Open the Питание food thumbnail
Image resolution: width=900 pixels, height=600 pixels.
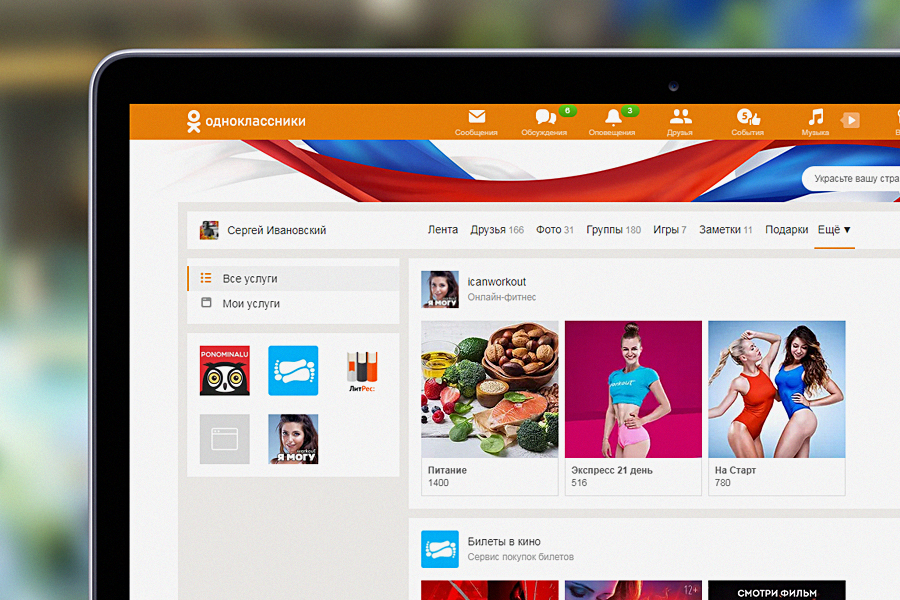[x=490, y=389]
